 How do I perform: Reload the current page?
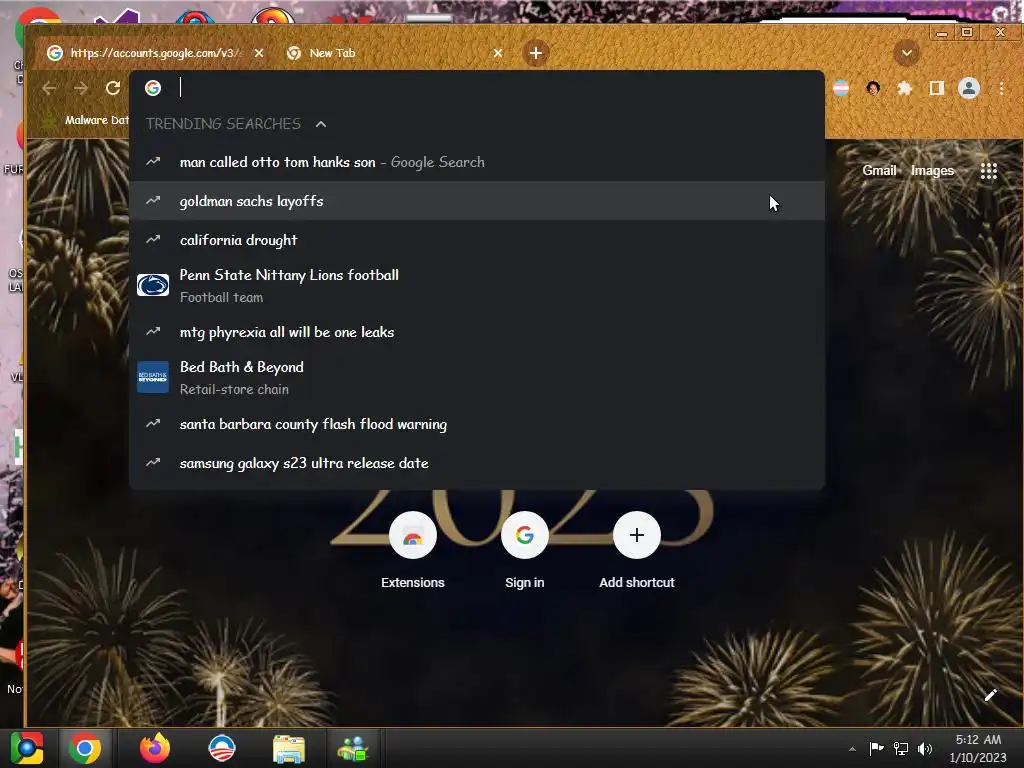(x=113, y=88)
